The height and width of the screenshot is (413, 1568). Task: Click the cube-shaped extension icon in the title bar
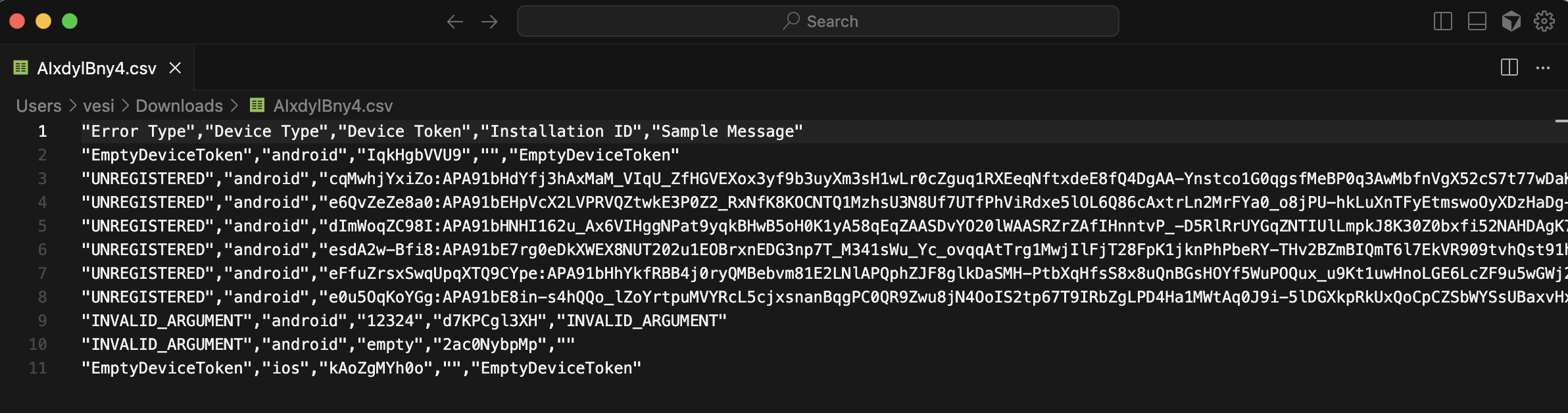click(1511, 20)
